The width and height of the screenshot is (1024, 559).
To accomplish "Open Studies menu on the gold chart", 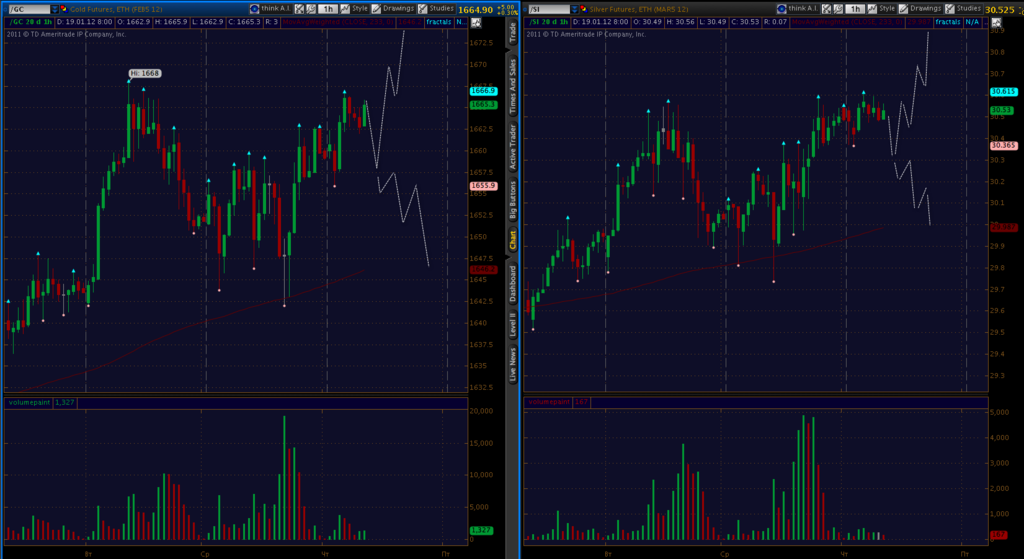I will (x=436, y=9).
